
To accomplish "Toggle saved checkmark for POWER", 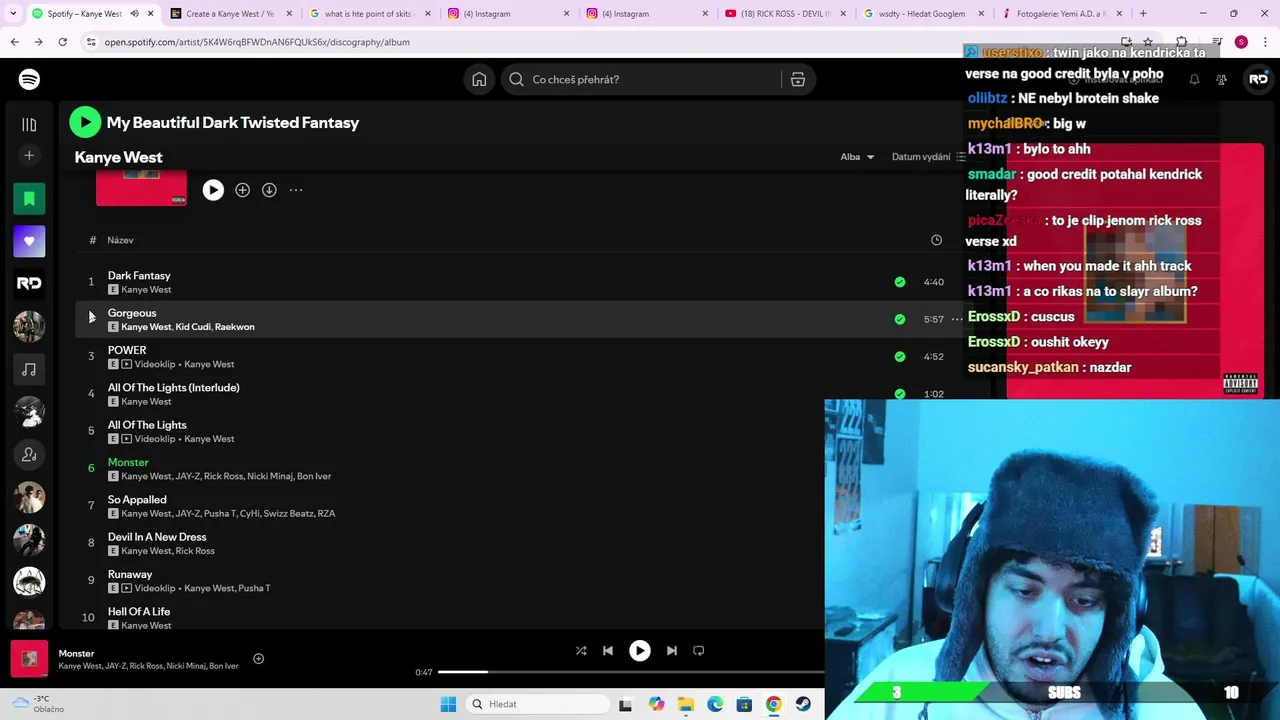I will tap(900, 356).
